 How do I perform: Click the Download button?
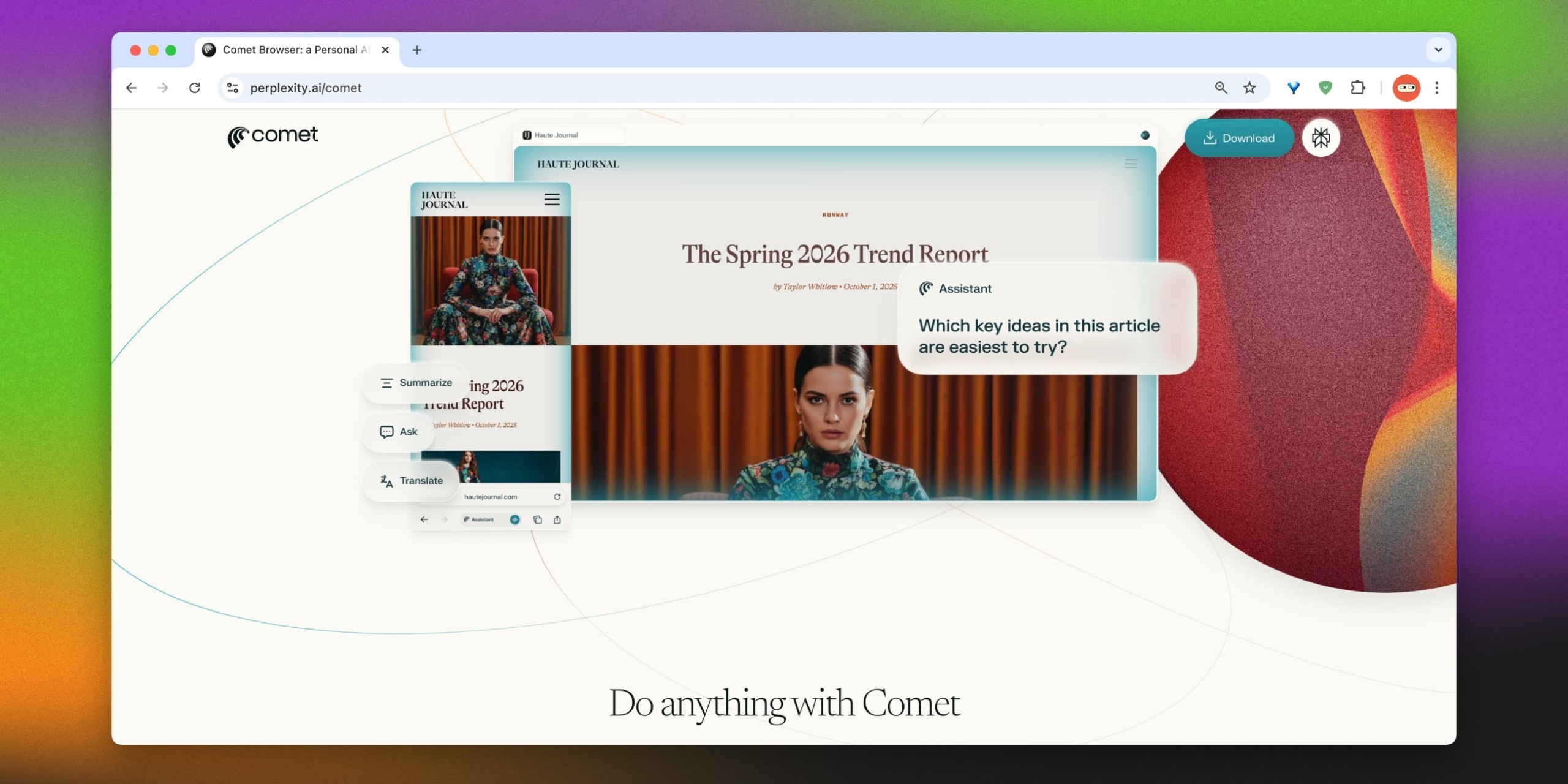pyautogui.click(x=1238, y=138)
